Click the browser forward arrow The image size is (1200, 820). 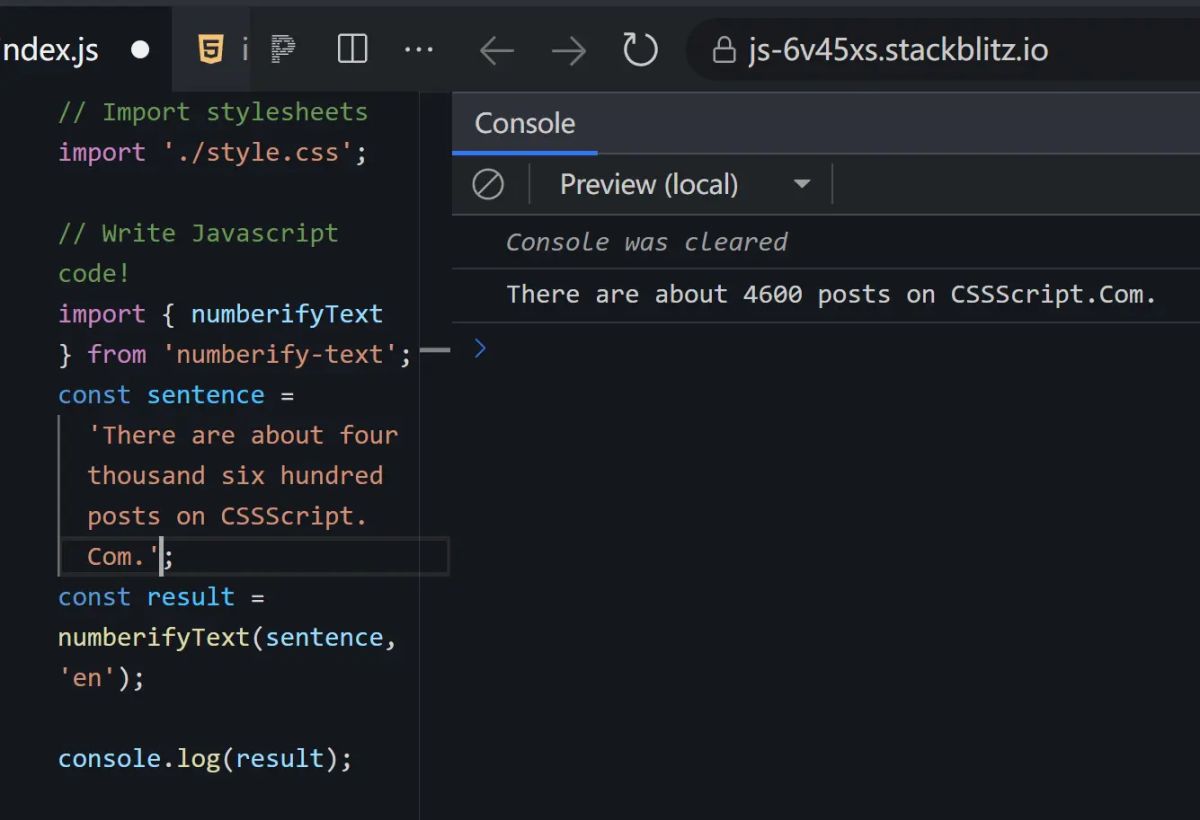pyautogui.click(x=568, y=48)
